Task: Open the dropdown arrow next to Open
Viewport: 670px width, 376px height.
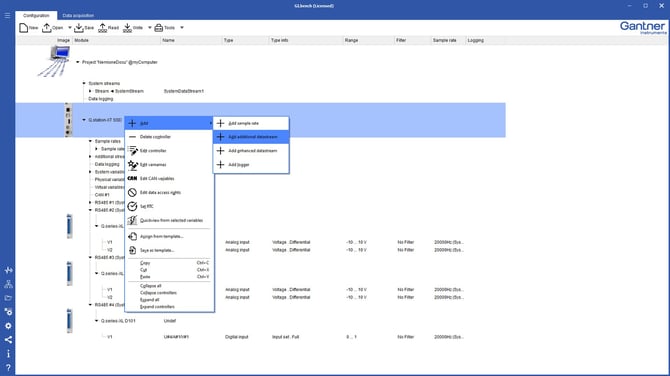Action: point(70,28)
